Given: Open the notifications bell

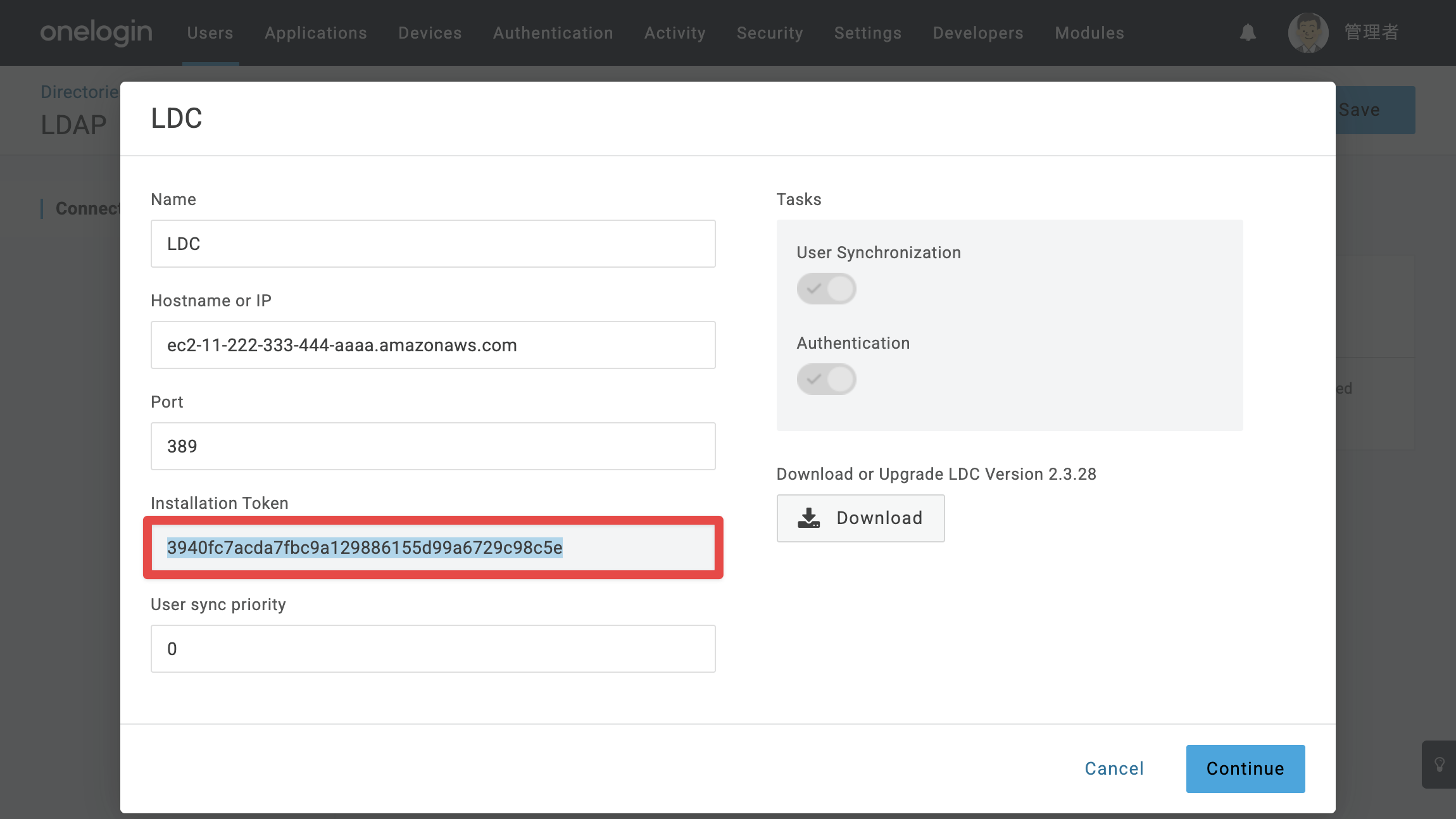Looking at the screenshot, I should click(1248, 32).
